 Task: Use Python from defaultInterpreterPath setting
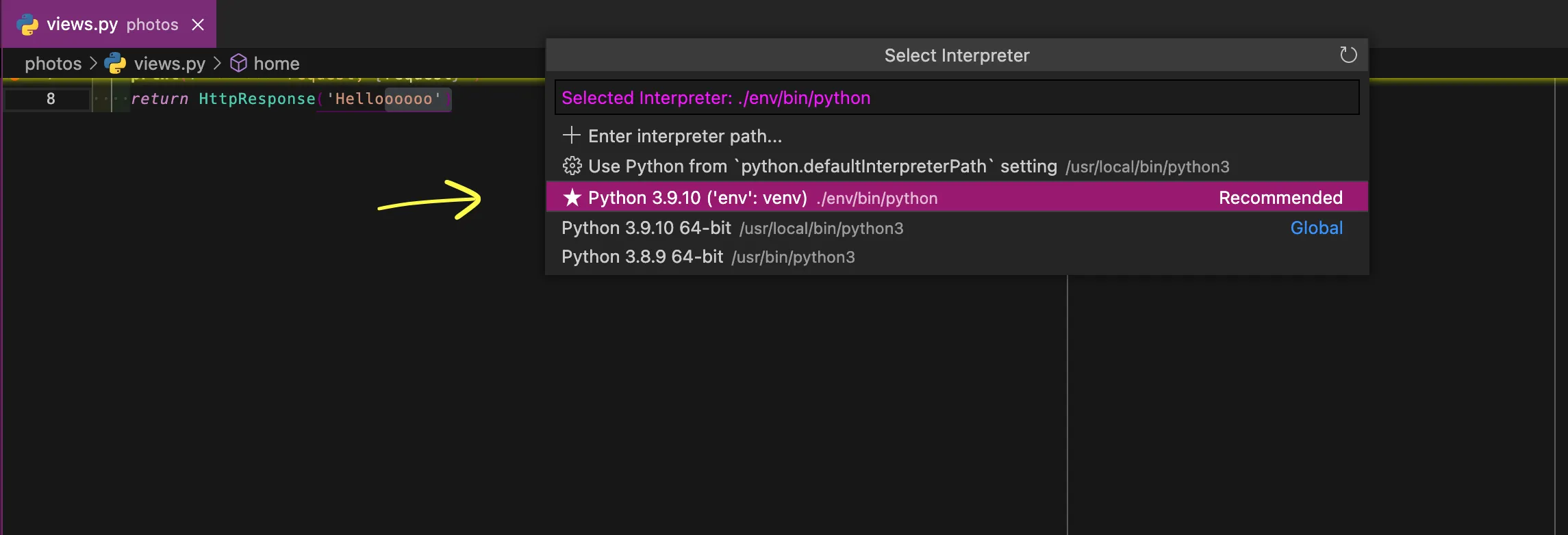(822, 166)
